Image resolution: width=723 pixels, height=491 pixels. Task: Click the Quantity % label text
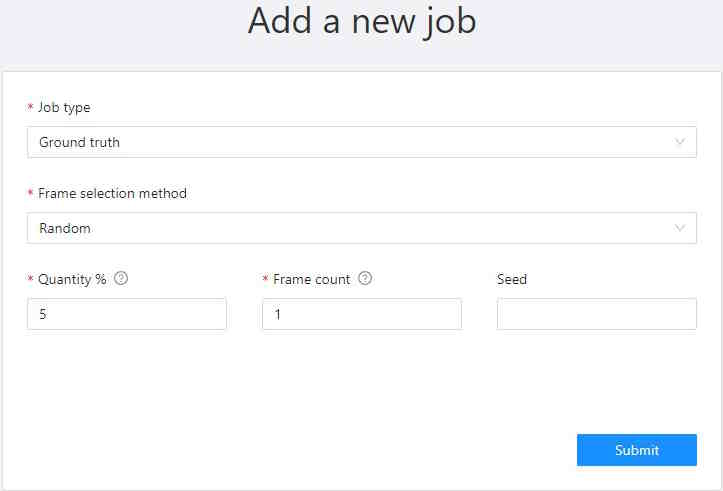[72, 279]
